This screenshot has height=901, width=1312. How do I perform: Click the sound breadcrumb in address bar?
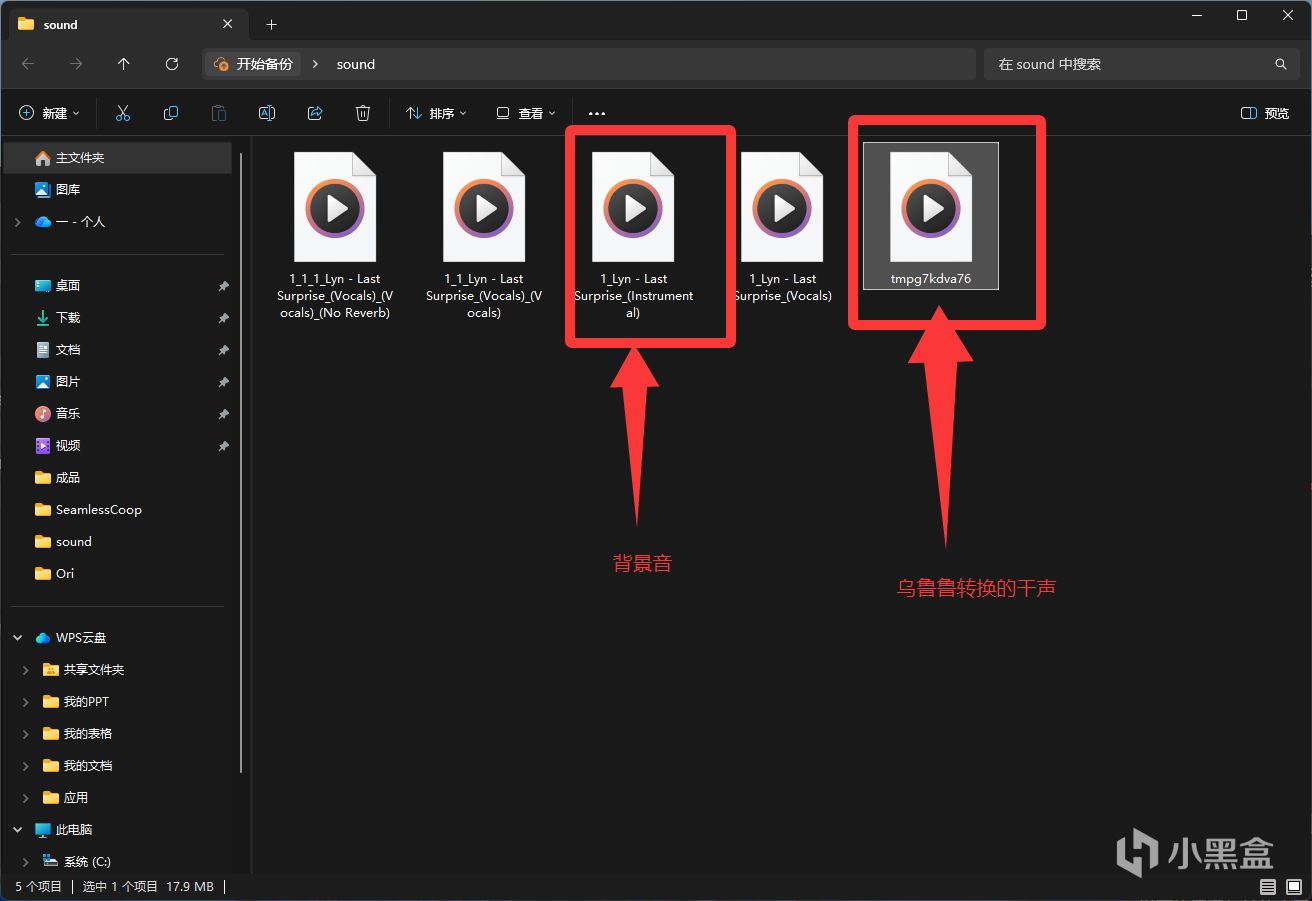(x=355, y=64)
